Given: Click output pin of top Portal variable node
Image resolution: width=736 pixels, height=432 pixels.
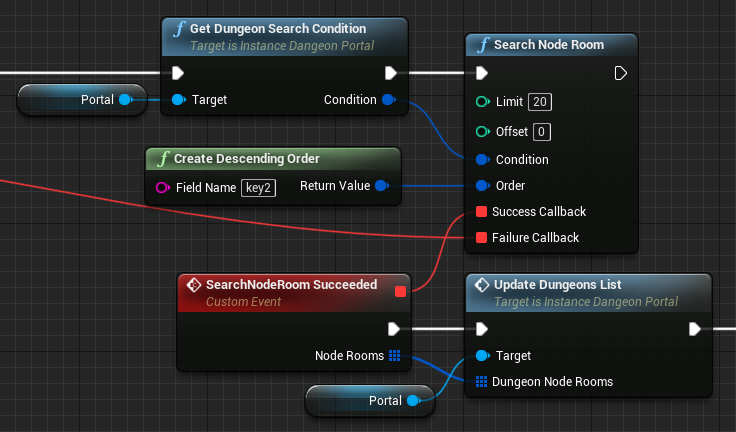Looking at the screenshot, I should point(125,100).
